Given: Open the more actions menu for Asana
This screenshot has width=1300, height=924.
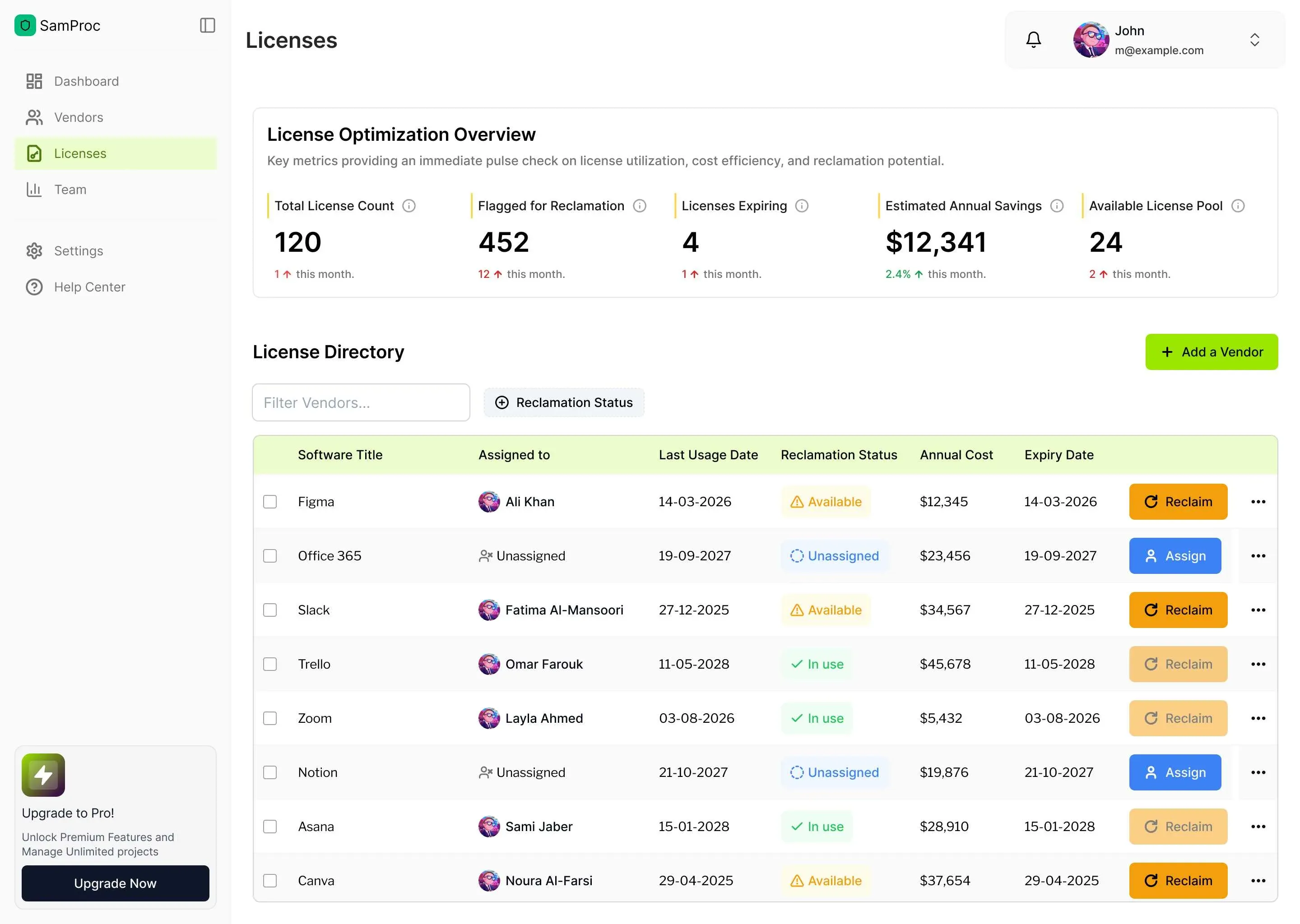Looking at the screenshot, I should point(1258,827).
